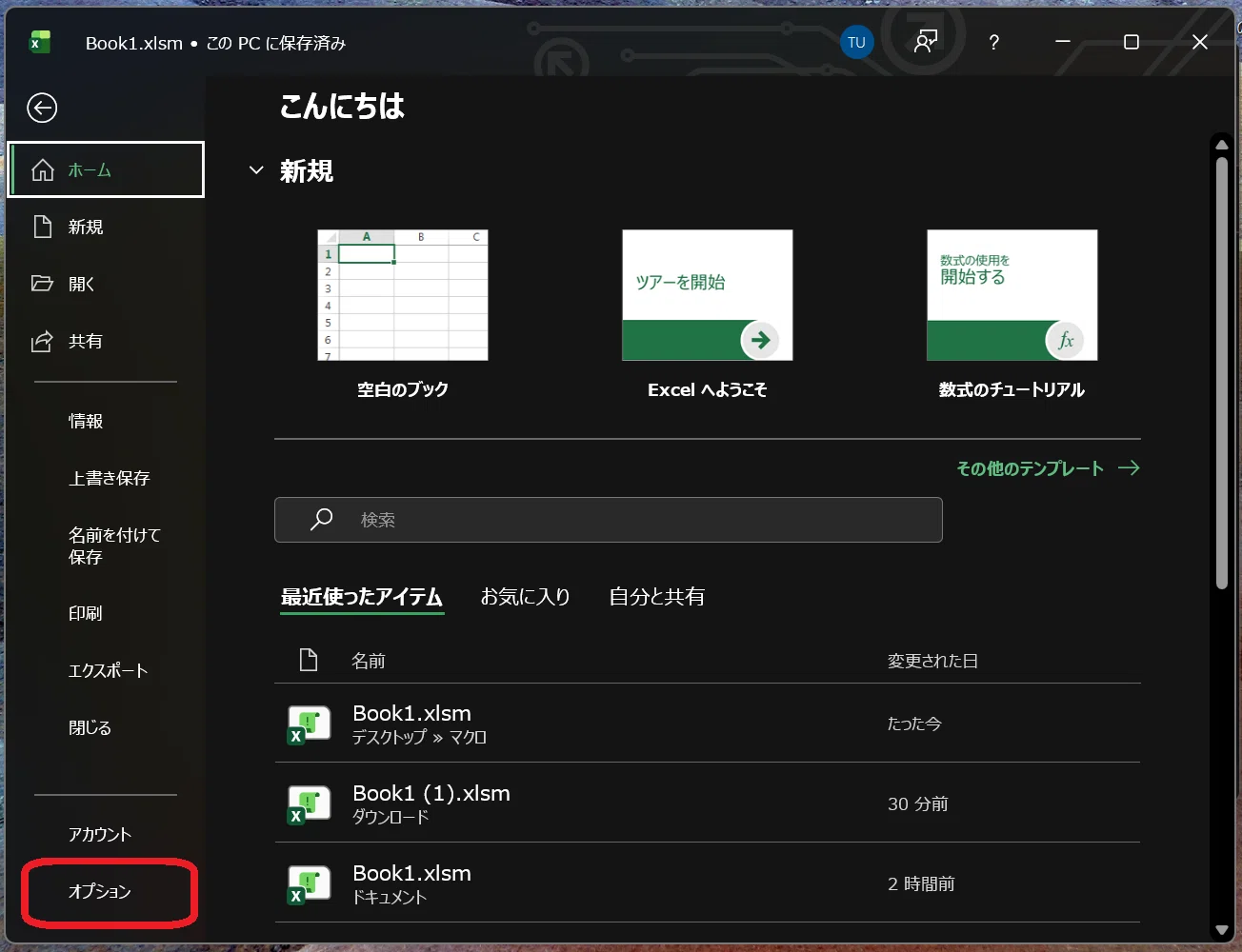Viewport: 1242px width, 952px height.
Task: Switch to お気に入り tab
Action: click(x=525, y=597)
